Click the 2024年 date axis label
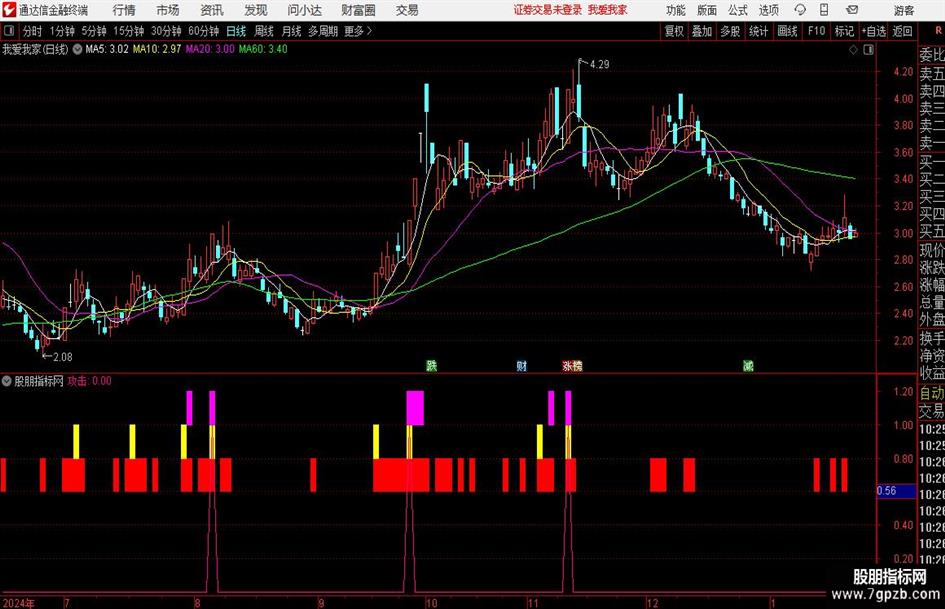Image resolution: width=945 pixels, height=609 pixels. 19,603
